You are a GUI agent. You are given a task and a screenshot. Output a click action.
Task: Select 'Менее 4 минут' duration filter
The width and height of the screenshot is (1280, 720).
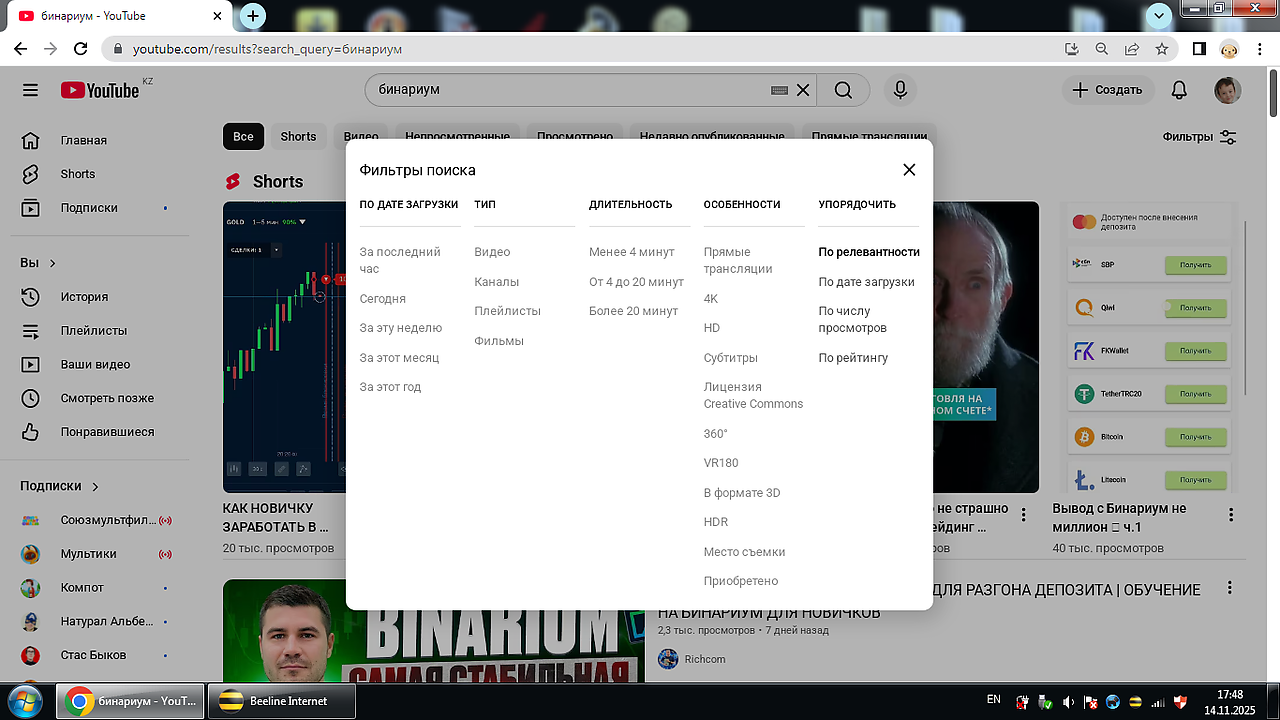[x=631, y=252]
